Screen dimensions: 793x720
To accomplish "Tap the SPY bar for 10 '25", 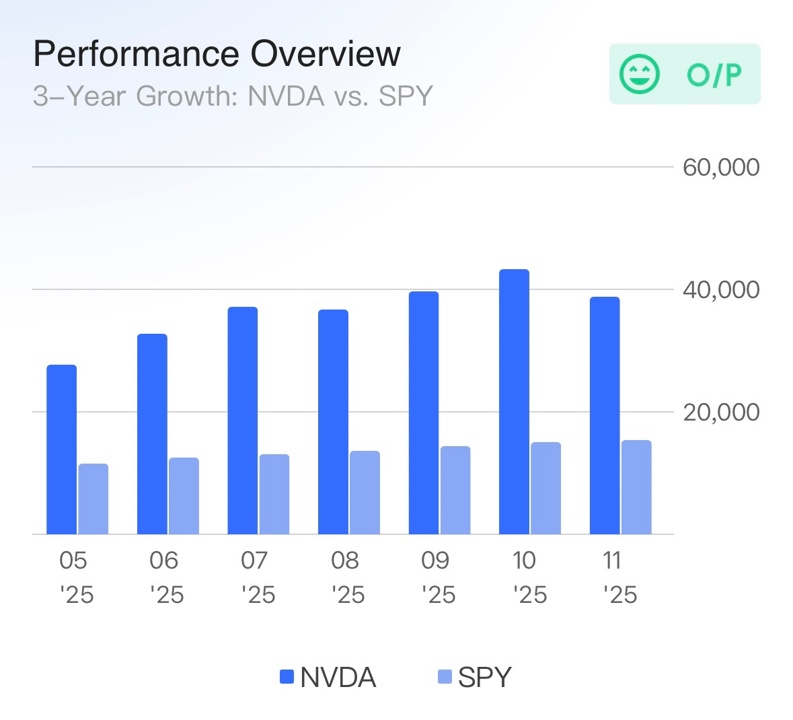I will tap(546, 488).
